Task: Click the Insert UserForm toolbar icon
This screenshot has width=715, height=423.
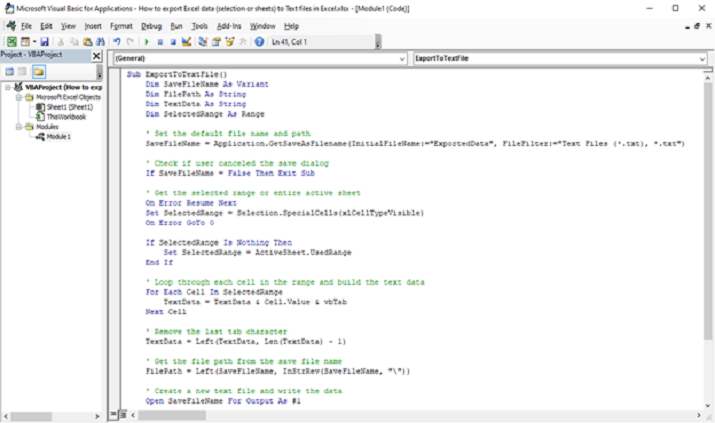Action: pyautogui.click(x=25, y=42)
